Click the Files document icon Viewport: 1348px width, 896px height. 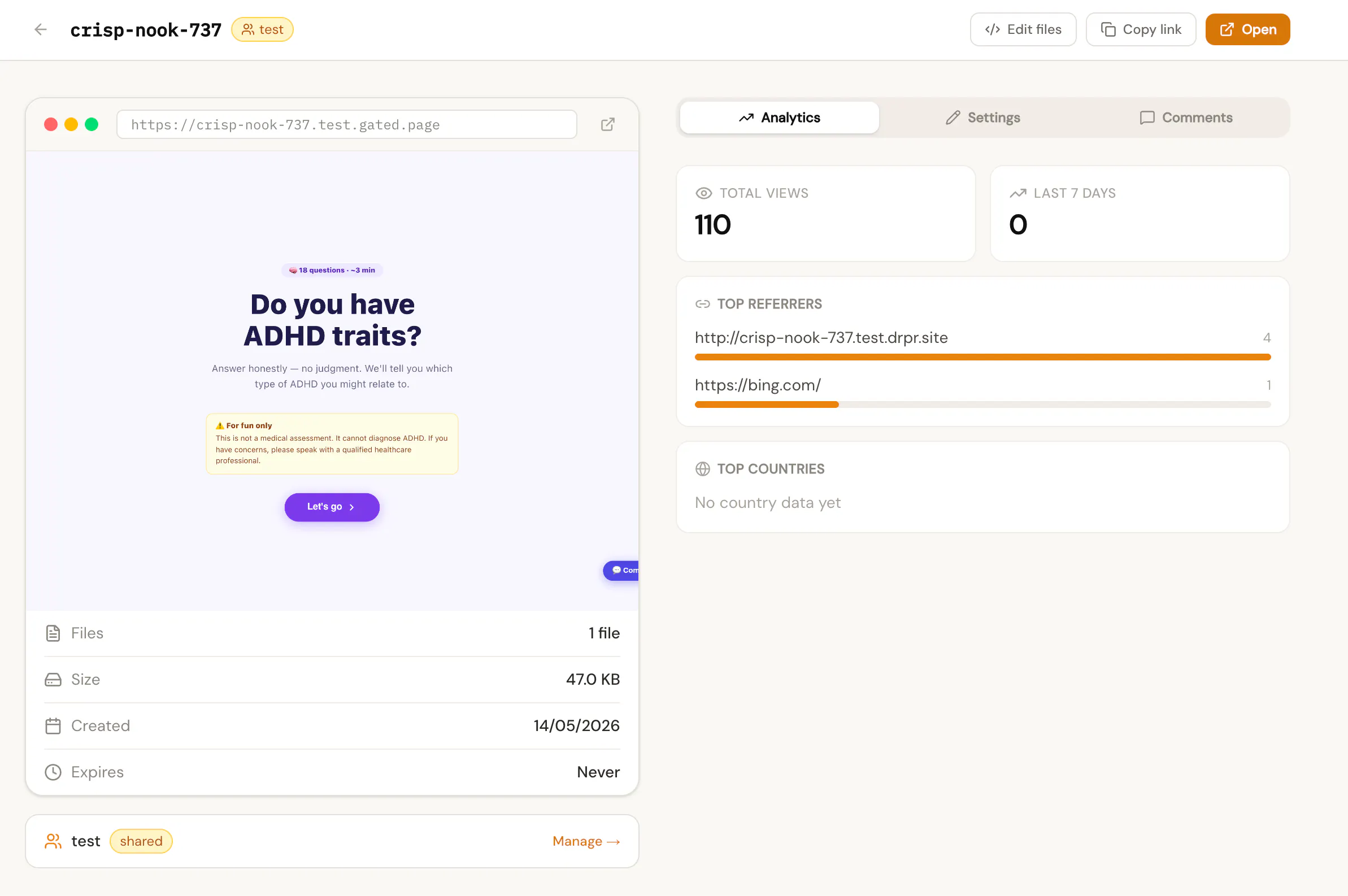[53, 633]
